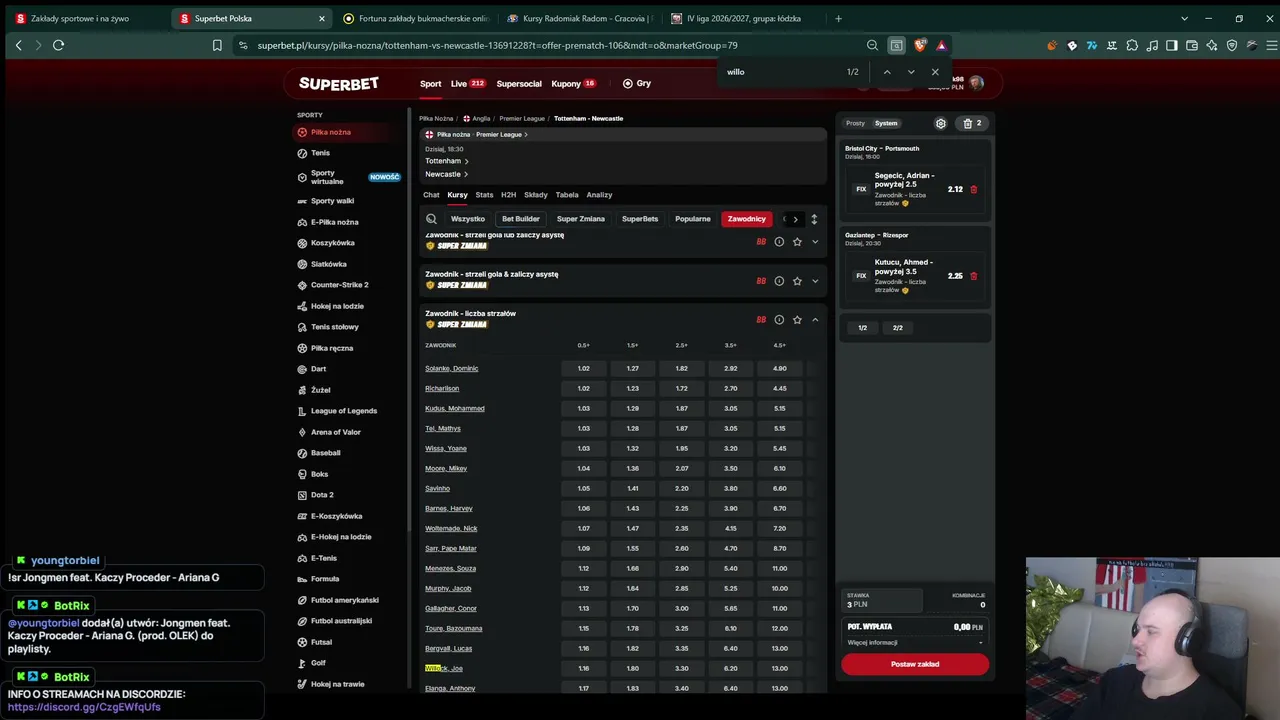The image size is (1280, 720).
Task: Open the browser hamburger menu
Action: [x=1271, y=45]
